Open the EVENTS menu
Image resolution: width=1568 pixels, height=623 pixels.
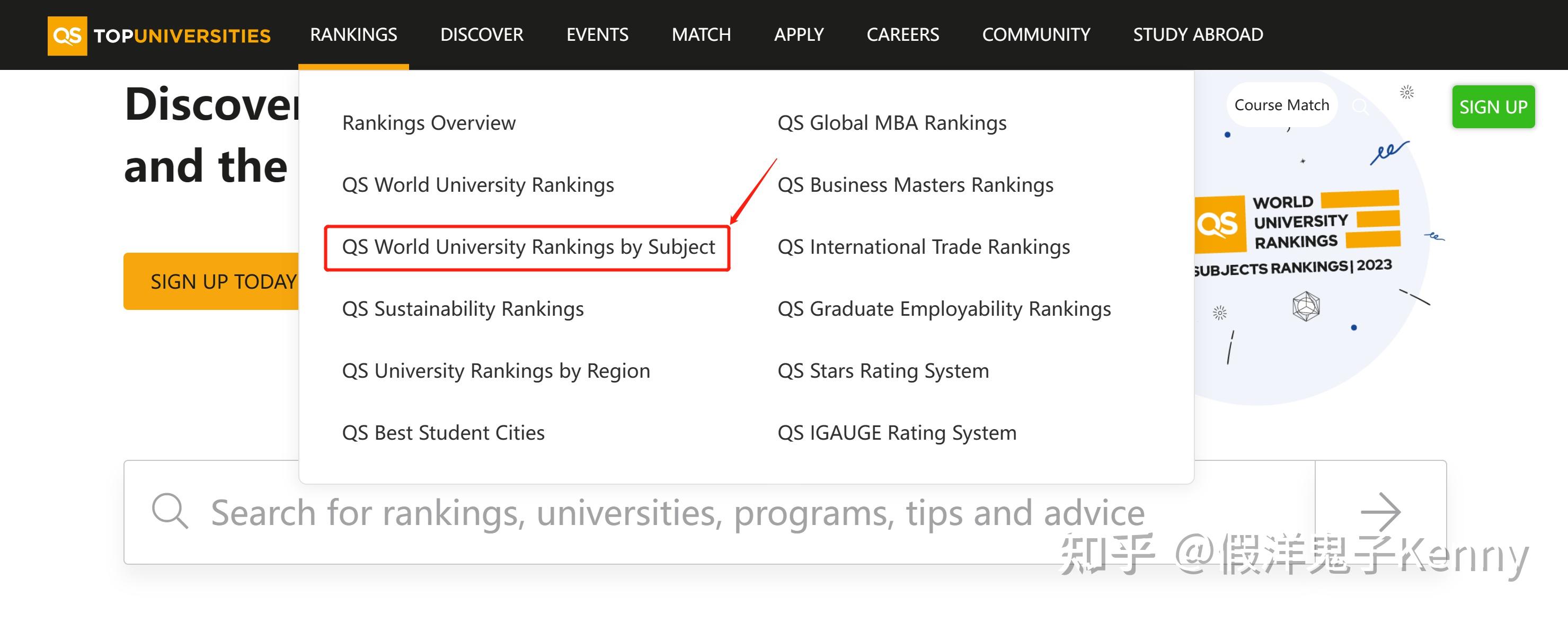pos(597,34)
